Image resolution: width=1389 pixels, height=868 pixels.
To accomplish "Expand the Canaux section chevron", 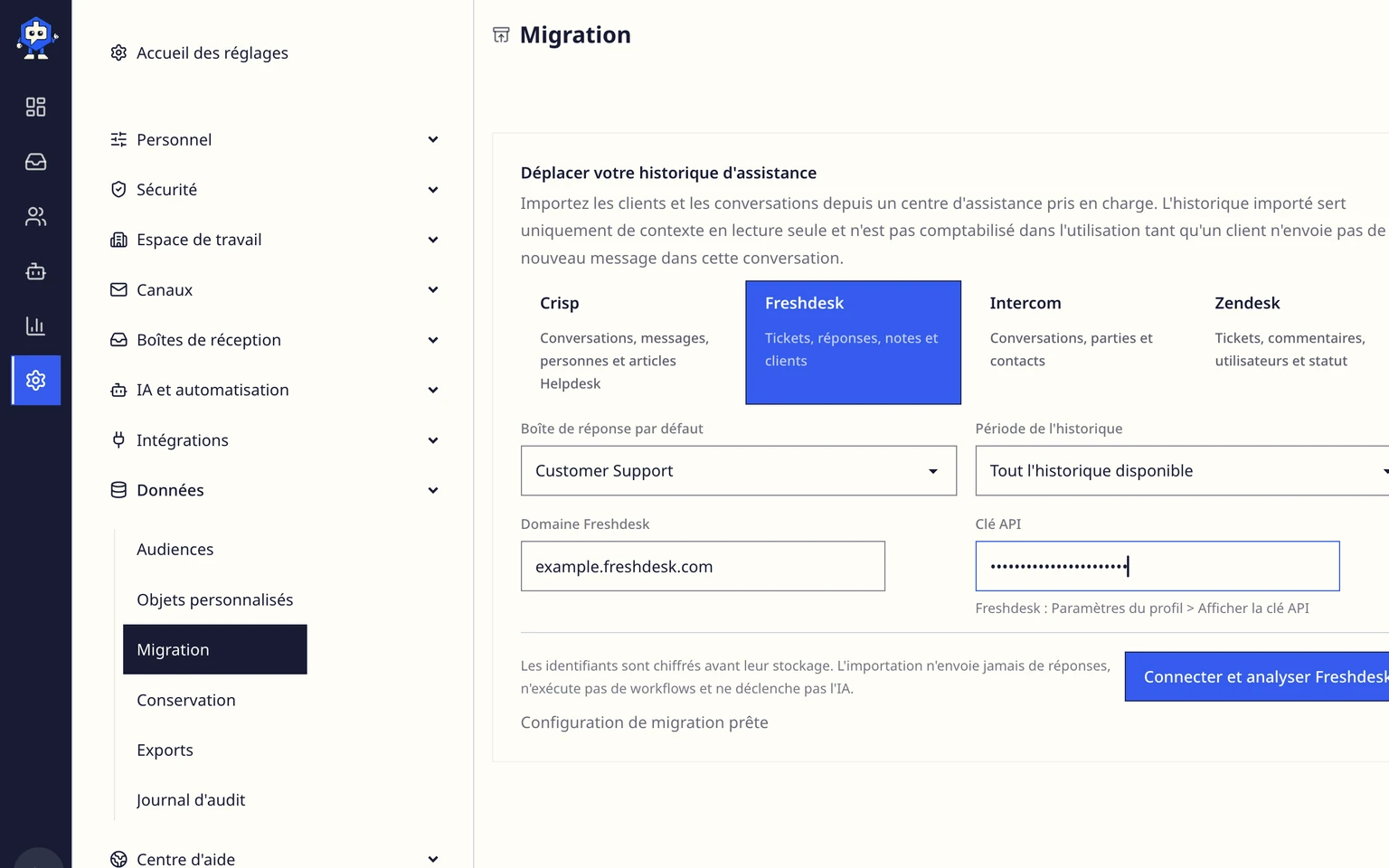I will click(433, 289).
